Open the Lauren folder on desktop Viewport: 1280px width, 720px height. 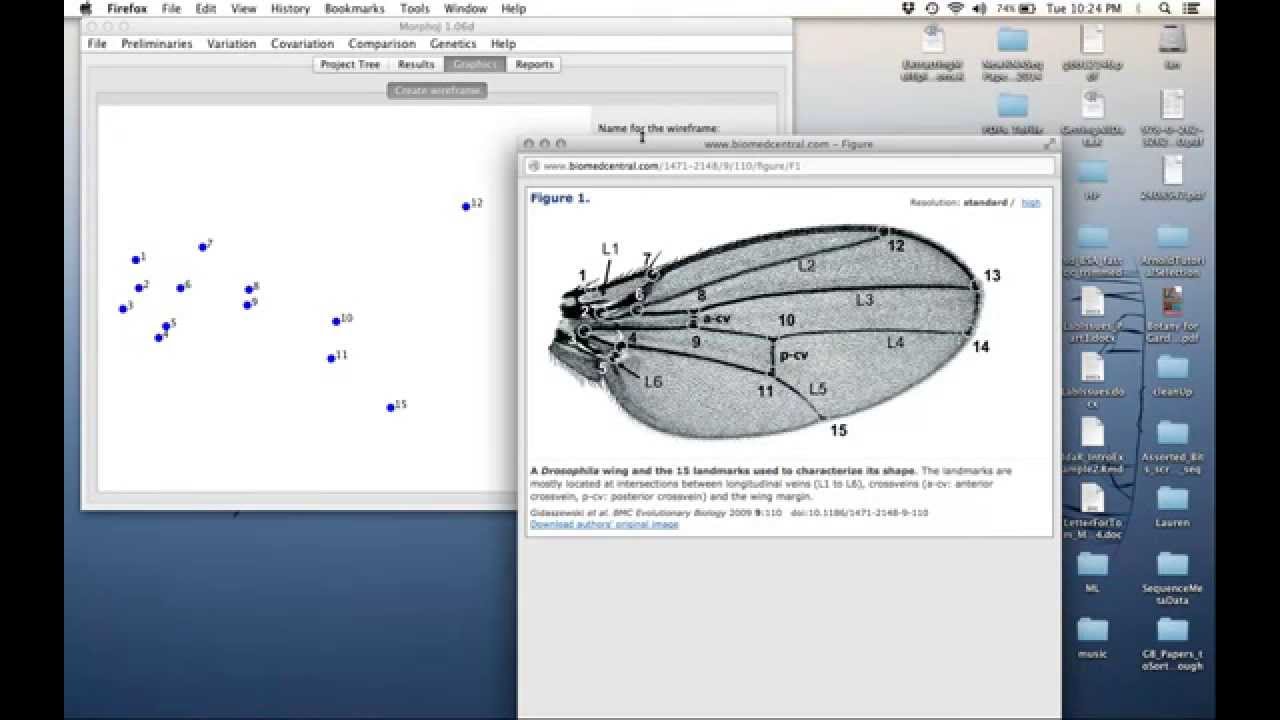coord(1172,505)
